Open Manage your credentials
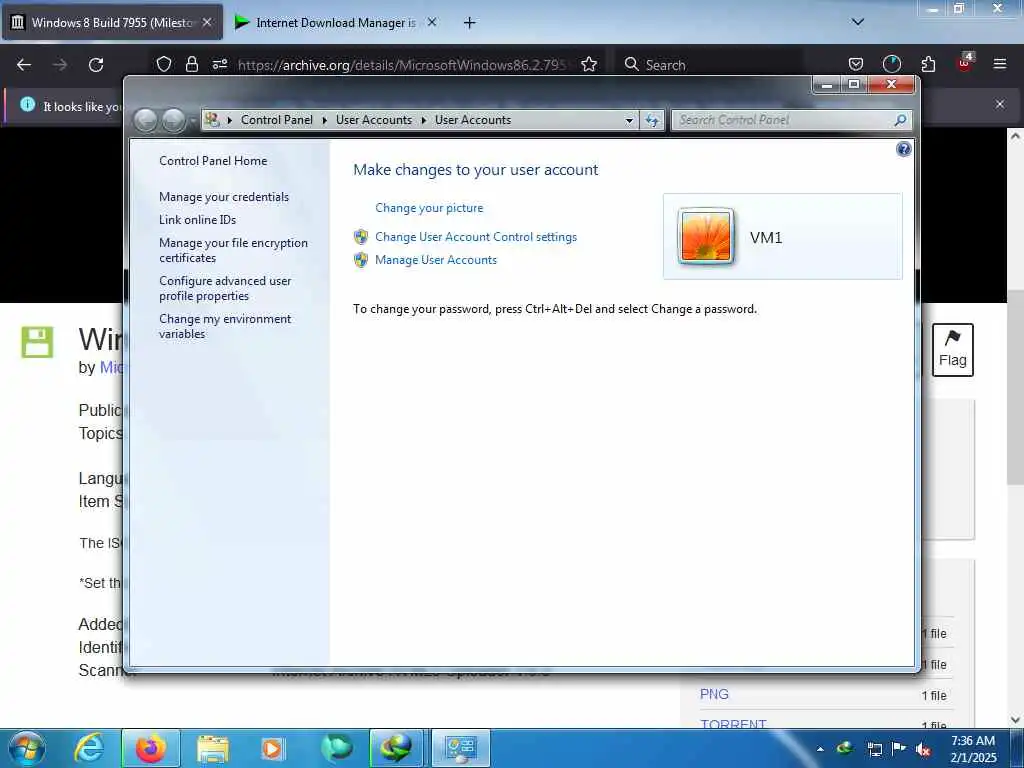This screenshot has width=1024, height=768. pos(223,197)
